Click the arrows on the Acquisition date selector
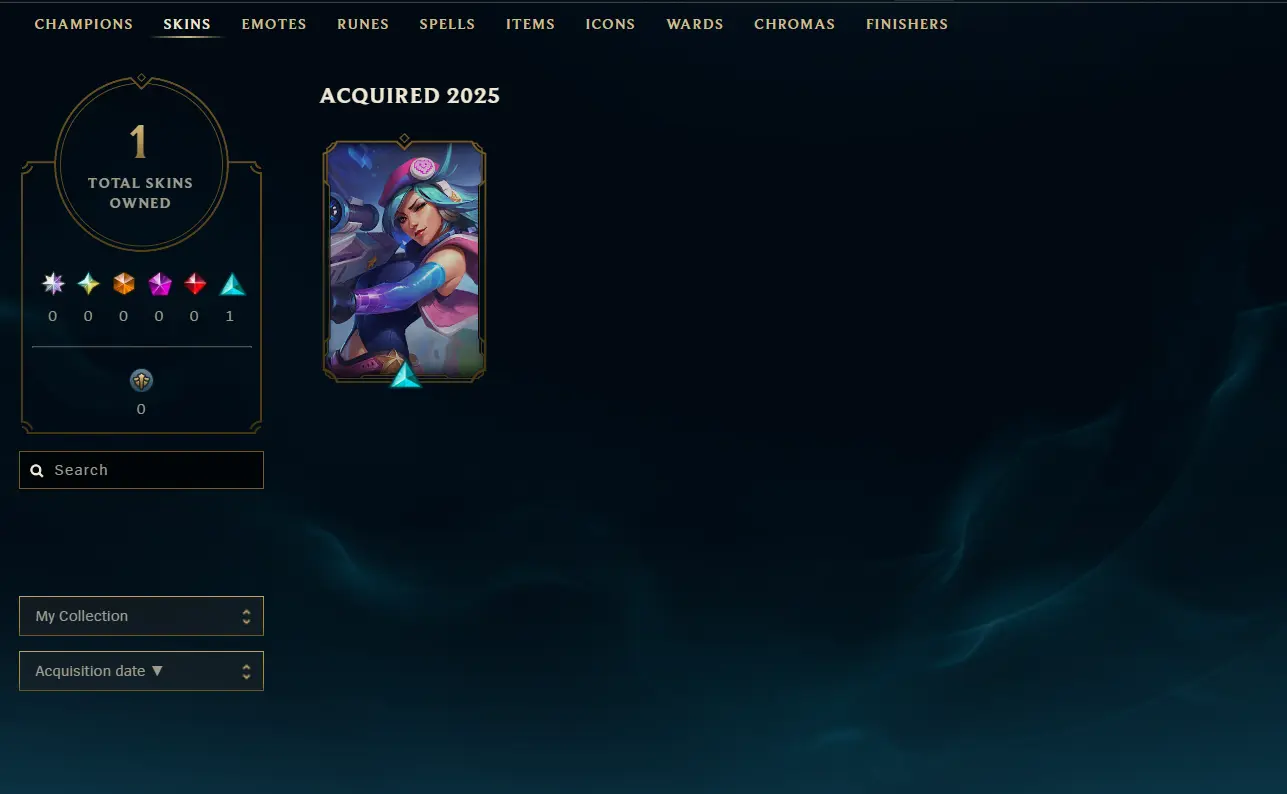Image resolution: width=1287 pixels, height=794 pixels. pyautogui.click(x=246, y=671)
